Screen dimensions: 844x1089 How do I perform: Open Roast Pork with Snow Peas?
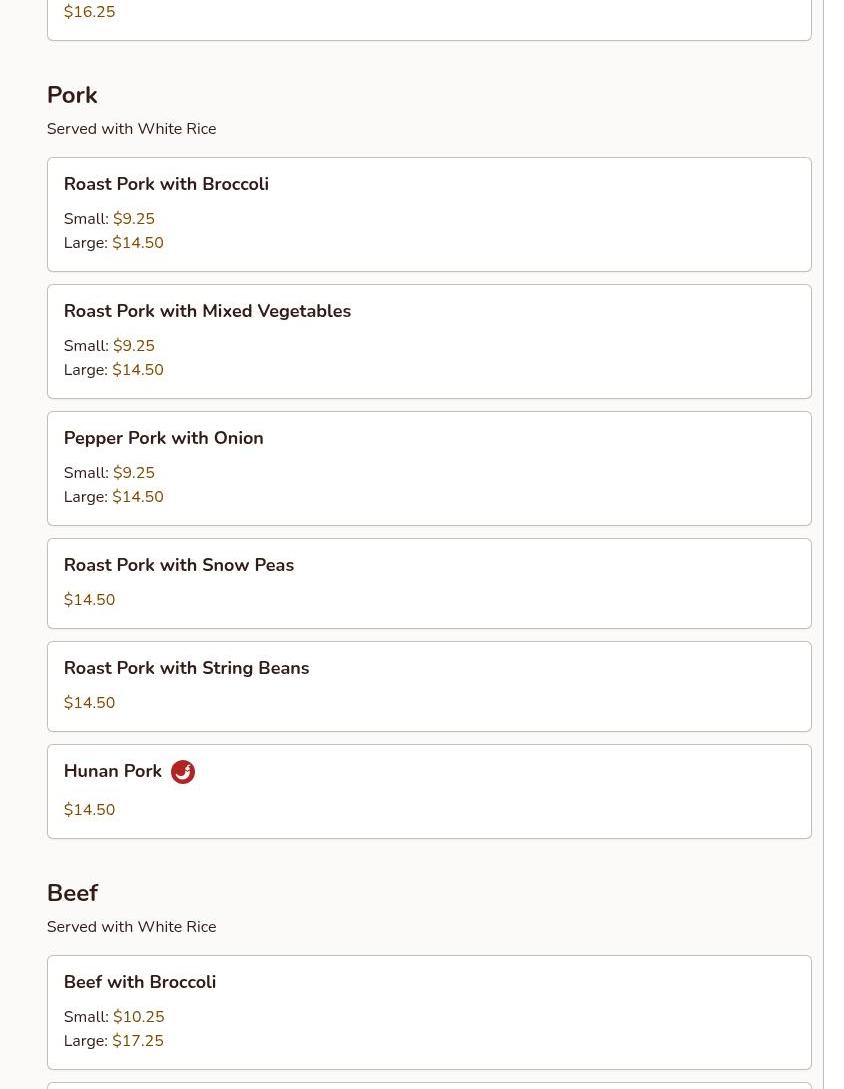tap(178, 565)
